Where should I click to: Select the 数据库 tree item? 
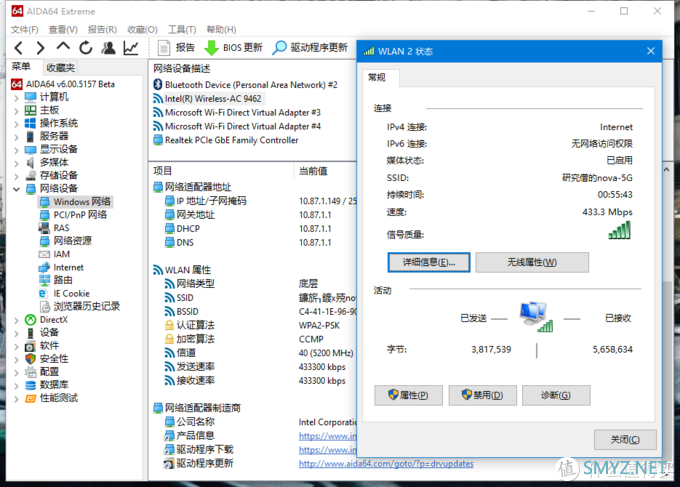click(x=47, y=385)
